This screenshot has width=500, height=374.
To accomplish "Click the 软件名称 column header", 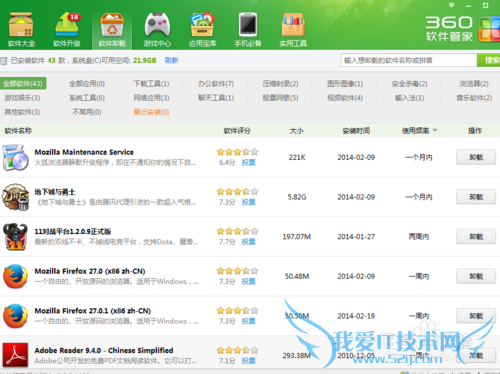I will click(x=18, y=131).
